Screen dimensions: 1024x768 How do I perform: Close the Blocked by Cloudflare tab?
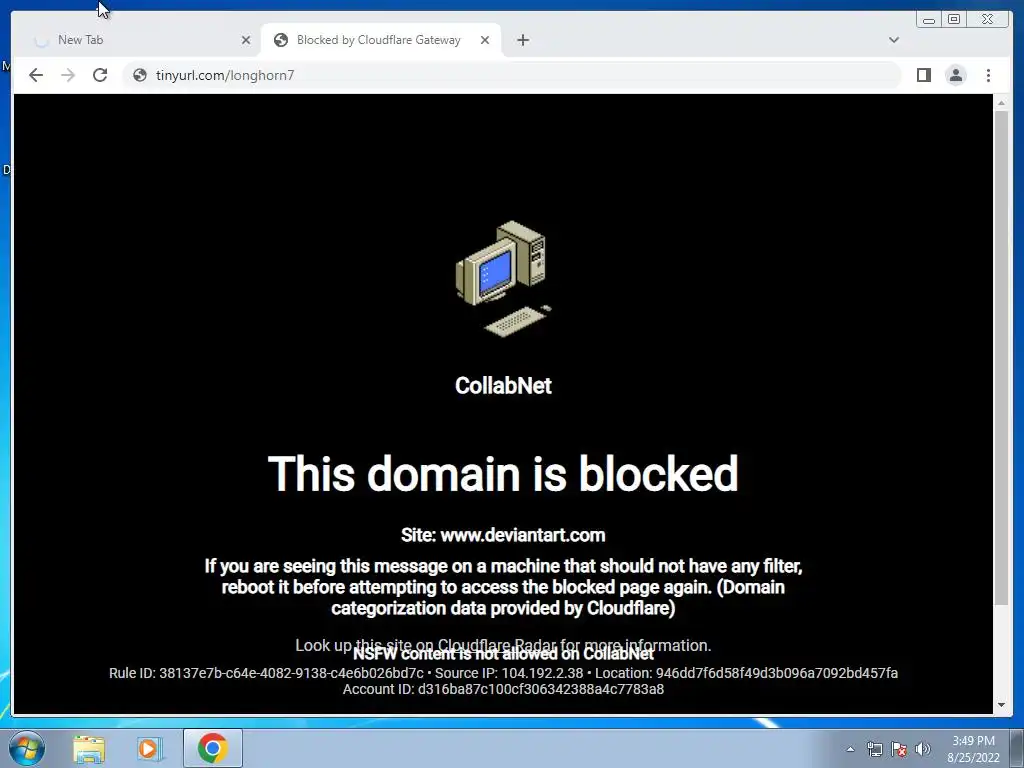[x=485, y=40]
